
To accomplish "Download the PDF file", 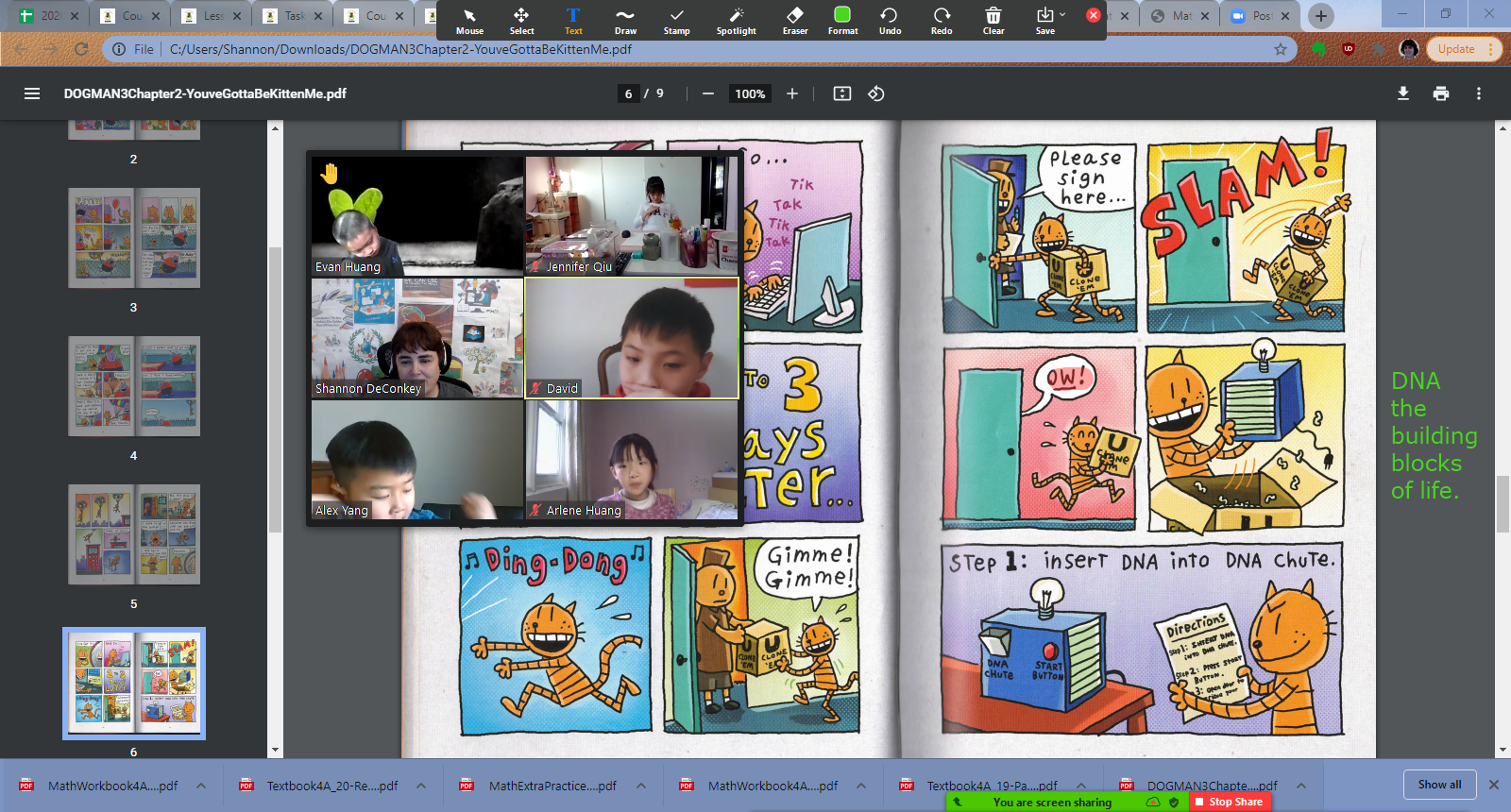I will click(x=1403, y=93).
